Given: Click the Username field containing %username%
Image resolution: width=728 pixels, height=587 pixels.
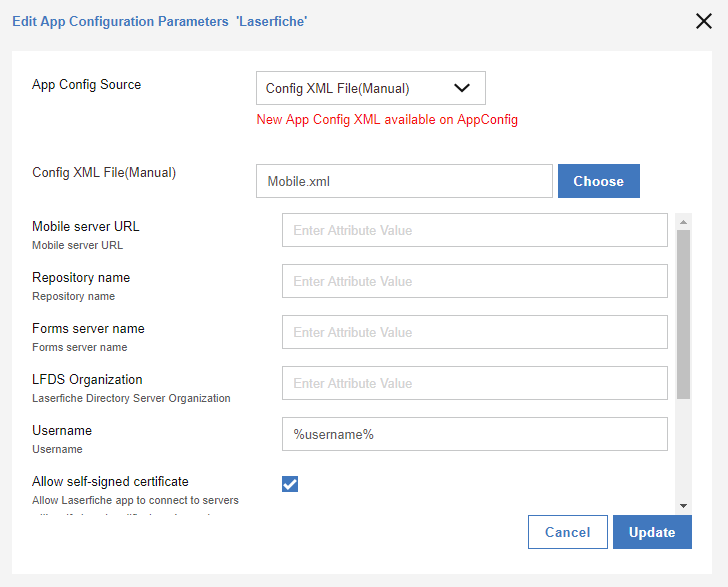Looking at the screenshot, I should tap(474, 434).
